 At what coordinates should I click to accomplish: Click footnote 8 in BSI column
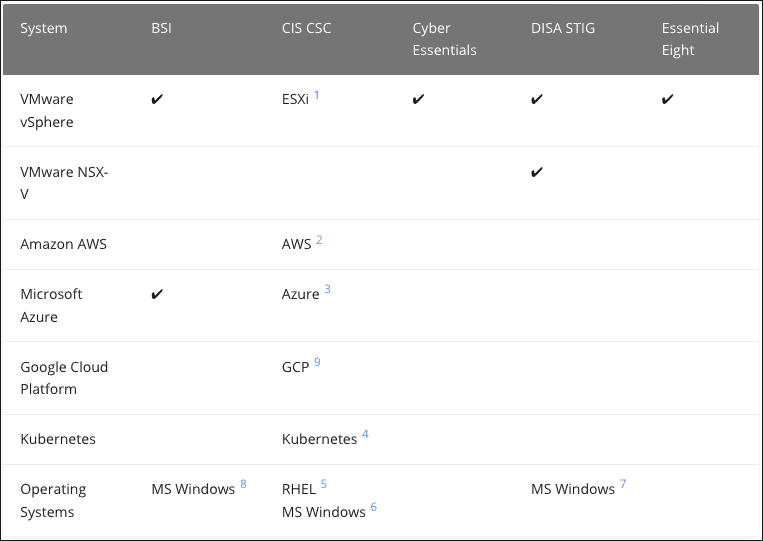243,484
